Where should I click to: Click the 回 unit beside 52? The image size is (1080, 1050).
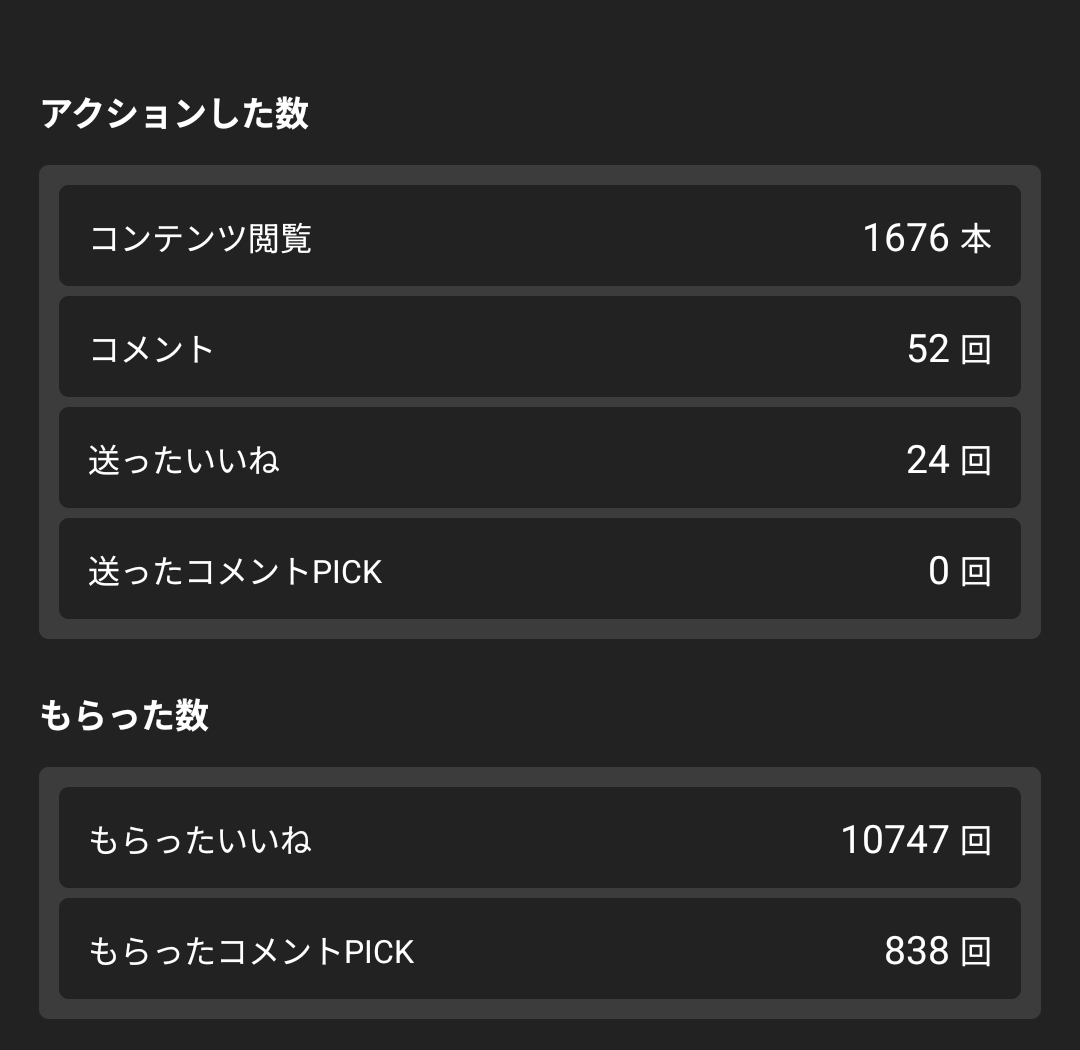pos(976,350)
